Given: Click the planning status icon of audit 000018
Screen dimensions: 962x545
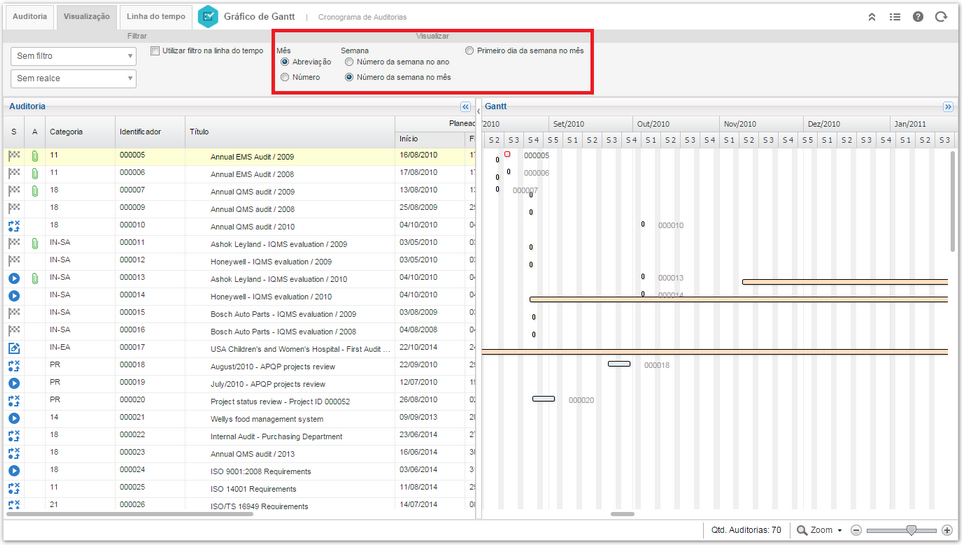Looking at the screenshot, I should [x=14, y=366].
